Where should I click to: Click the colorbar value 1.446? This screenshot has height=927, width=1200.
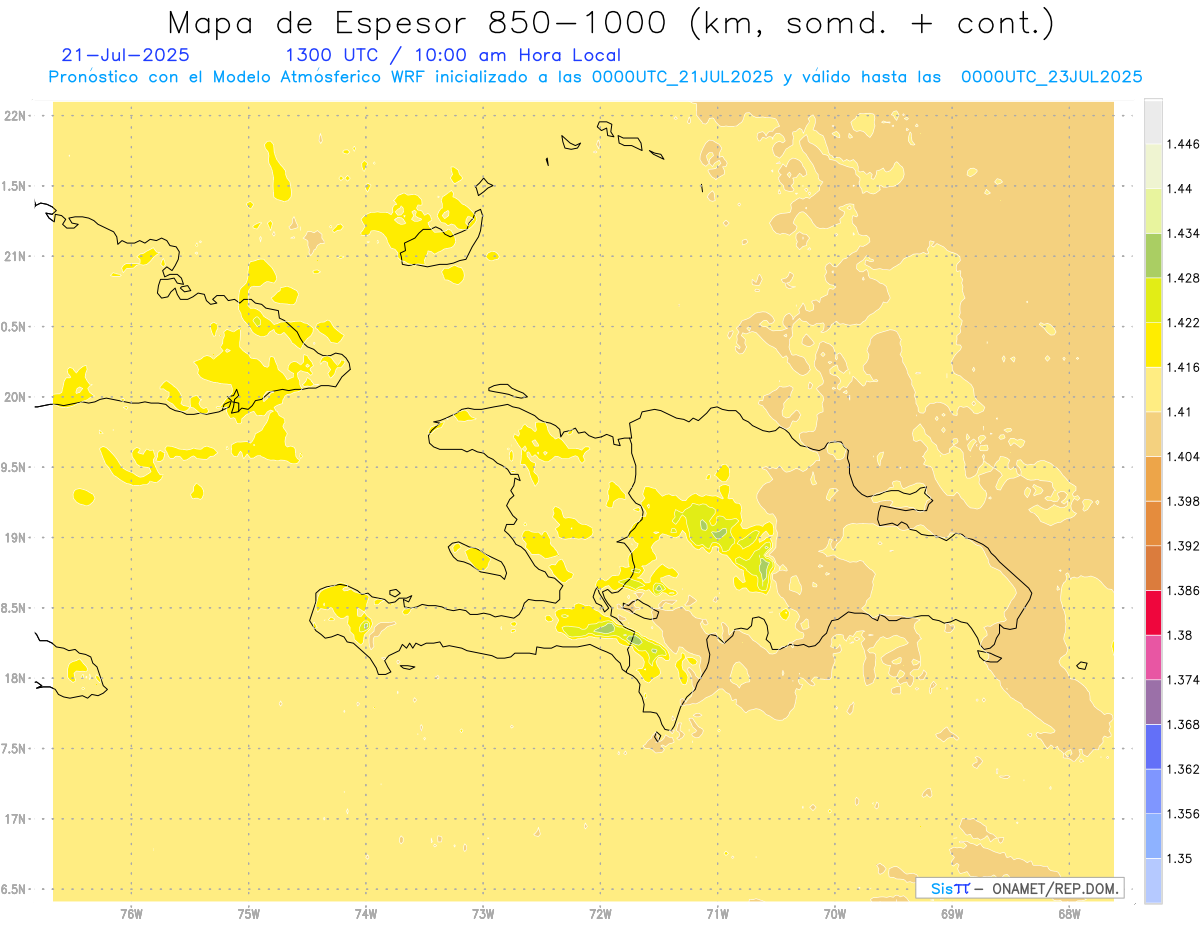[x=1183, y=144]
